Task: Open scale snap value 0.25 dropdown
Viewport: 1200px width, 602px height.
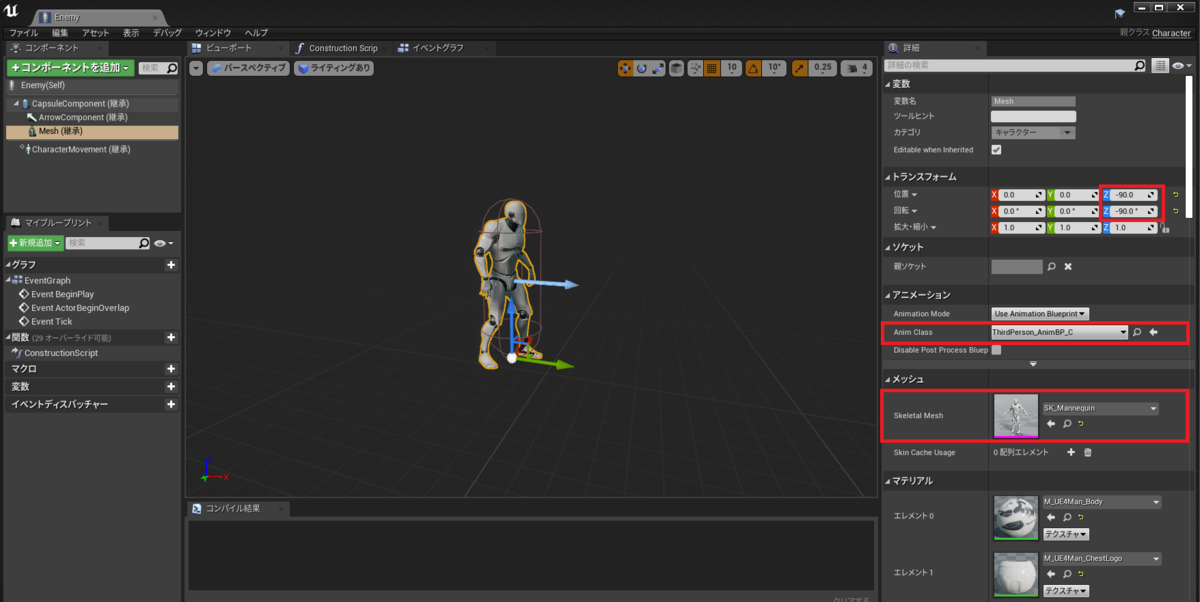Action: click(x=823, y=68)
